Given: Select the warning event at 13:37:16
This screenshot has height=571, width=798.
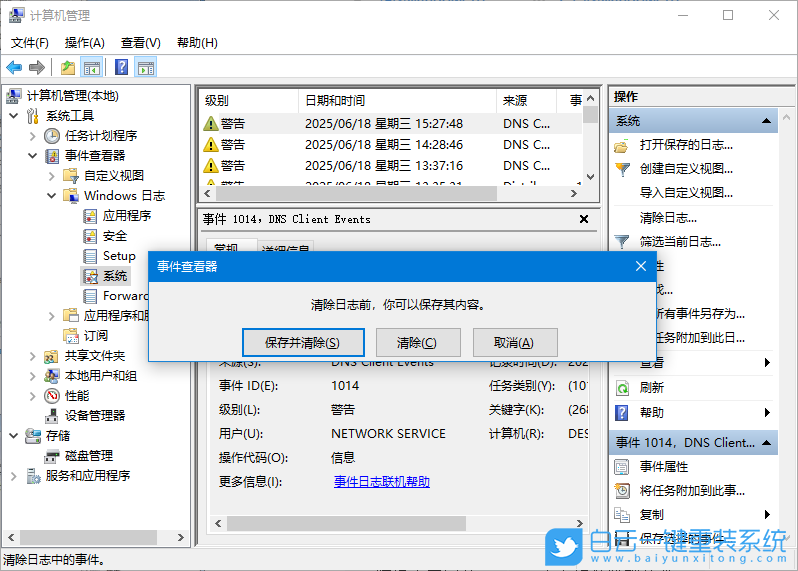Looking at the screenshot, I should (x=390, y=165).
